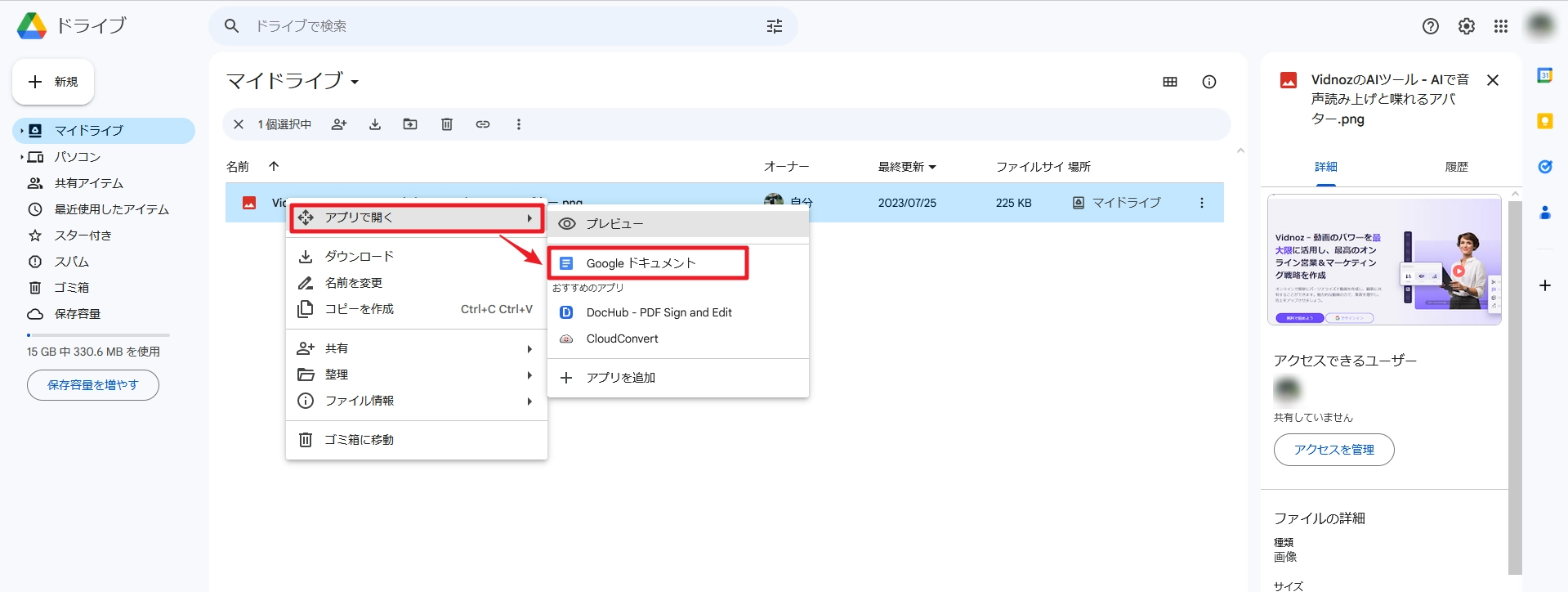Open 最終更新 sort dropdown
This screenshot has height=592, width=1568.
932,167
